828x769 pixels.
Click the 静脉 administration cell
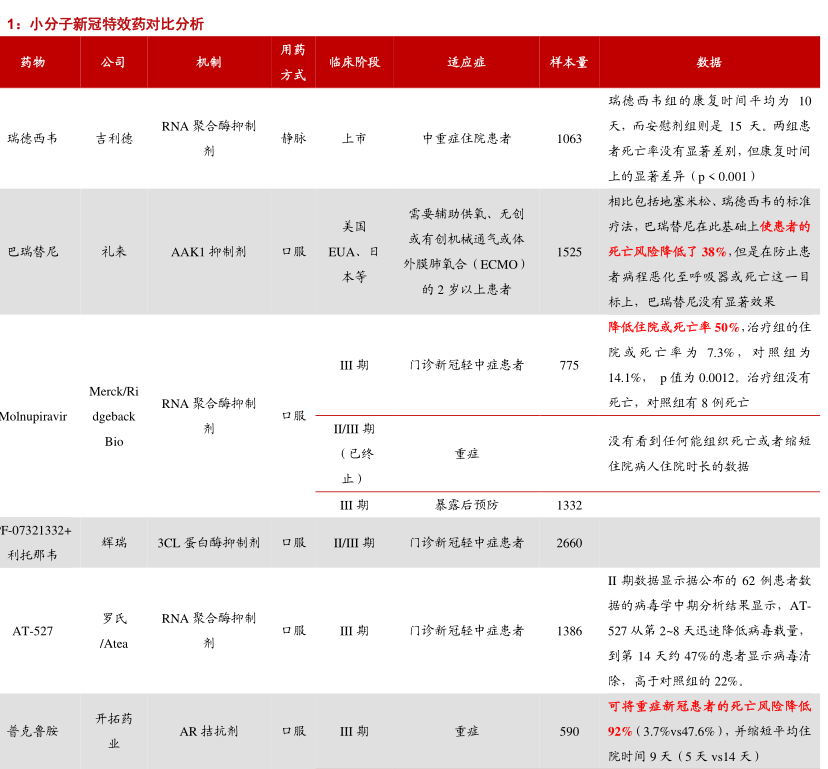294,138
